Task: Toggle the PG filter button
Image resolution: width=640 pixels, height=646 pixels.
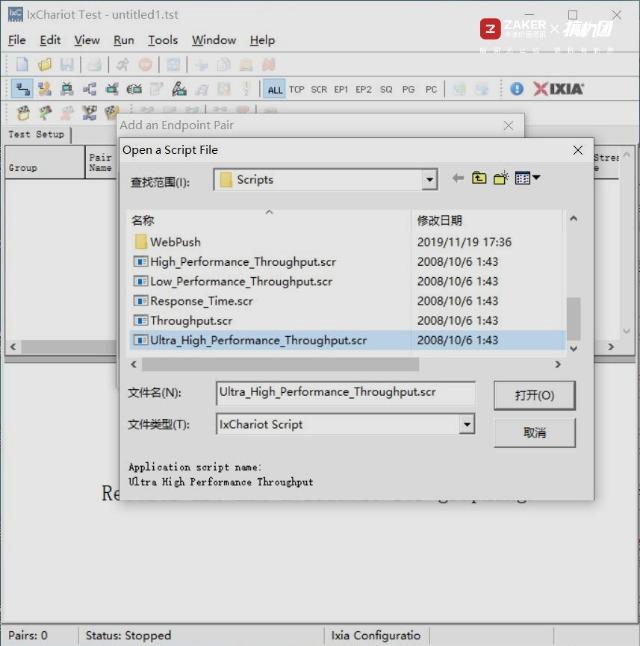Action: (408, 89)
